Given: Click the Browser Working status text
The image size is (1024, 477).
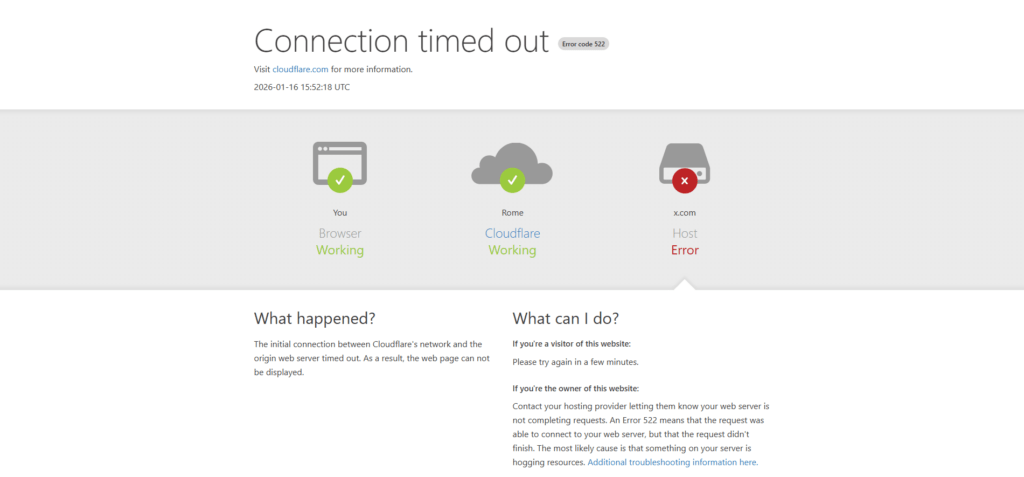Looking at the screenshot, I should (340, 250).
